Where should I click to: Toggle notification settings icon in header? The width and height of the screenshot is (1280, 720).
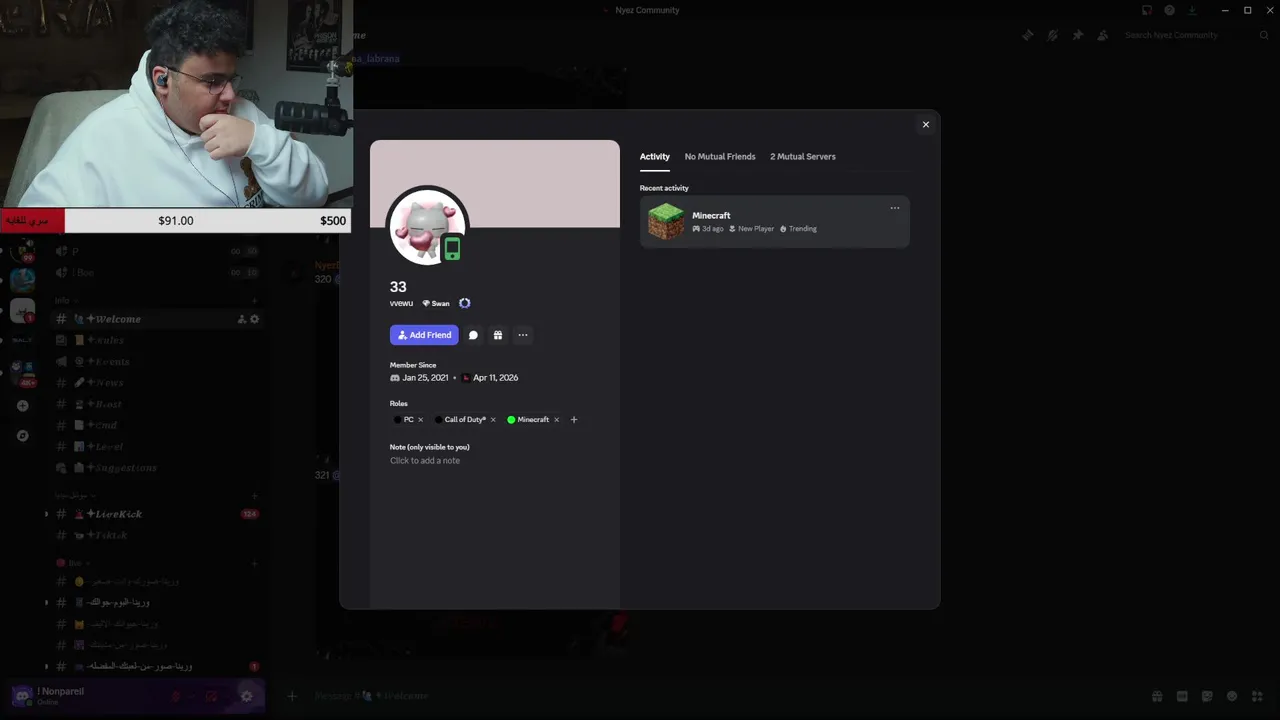(1052, 35)
